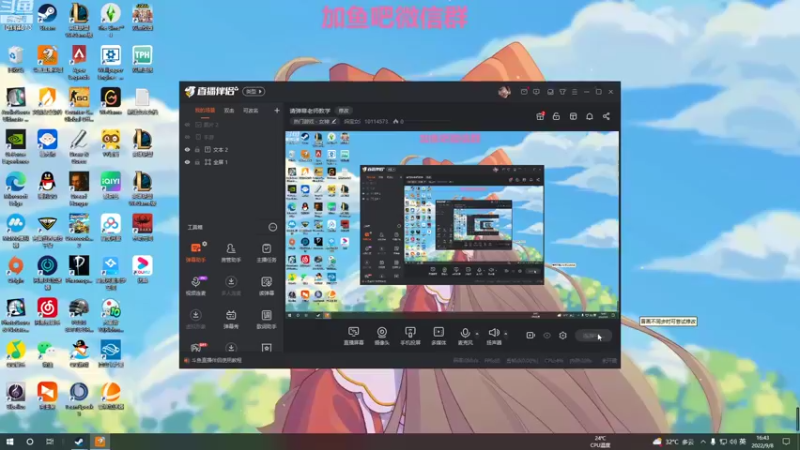Viewport: 800px width, 450px height.
Task: Add a new scene with plus button
Action: pos(277,110)
